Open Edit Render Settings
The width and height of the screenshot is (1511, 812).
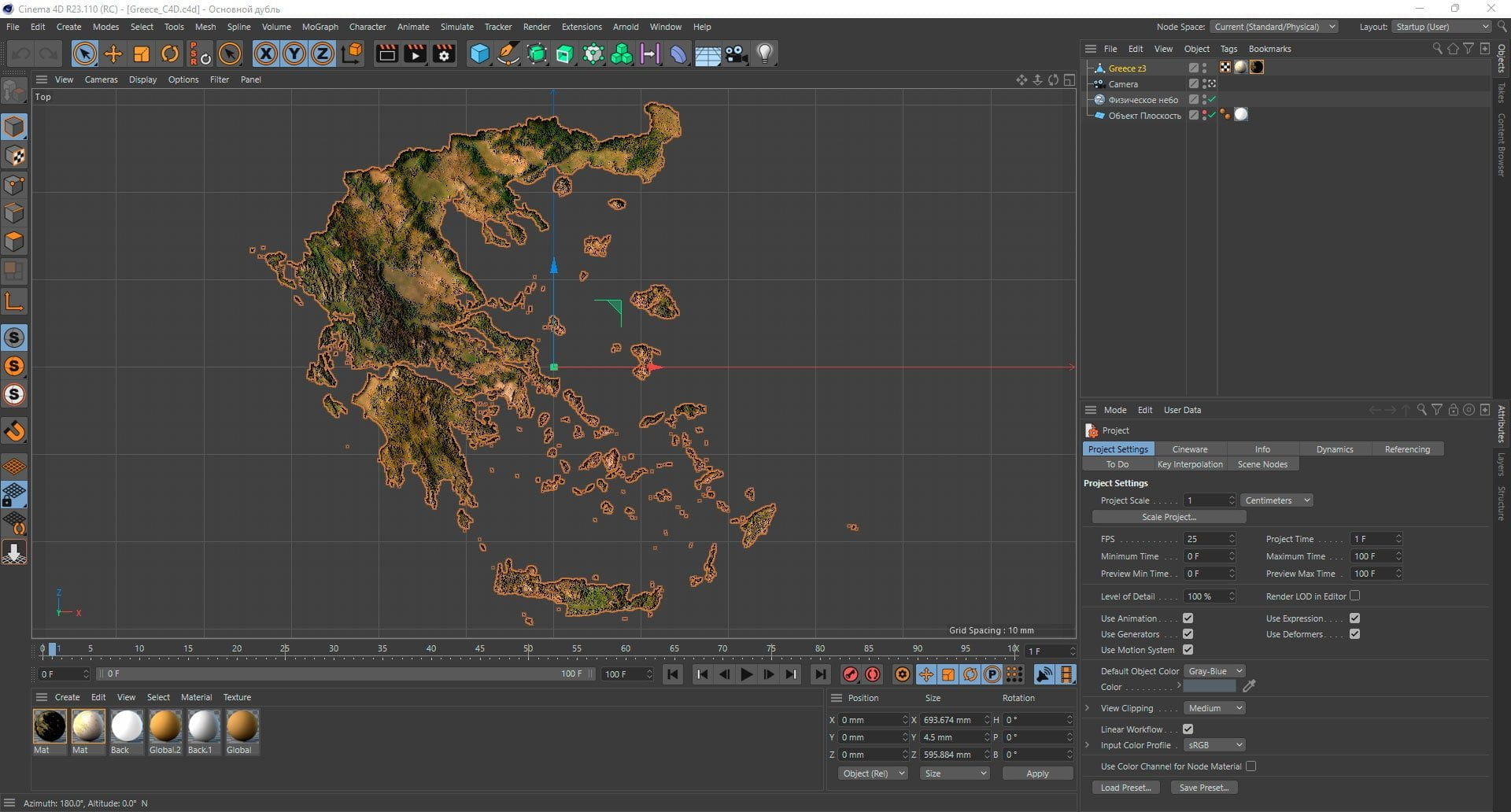pos(445,54)
